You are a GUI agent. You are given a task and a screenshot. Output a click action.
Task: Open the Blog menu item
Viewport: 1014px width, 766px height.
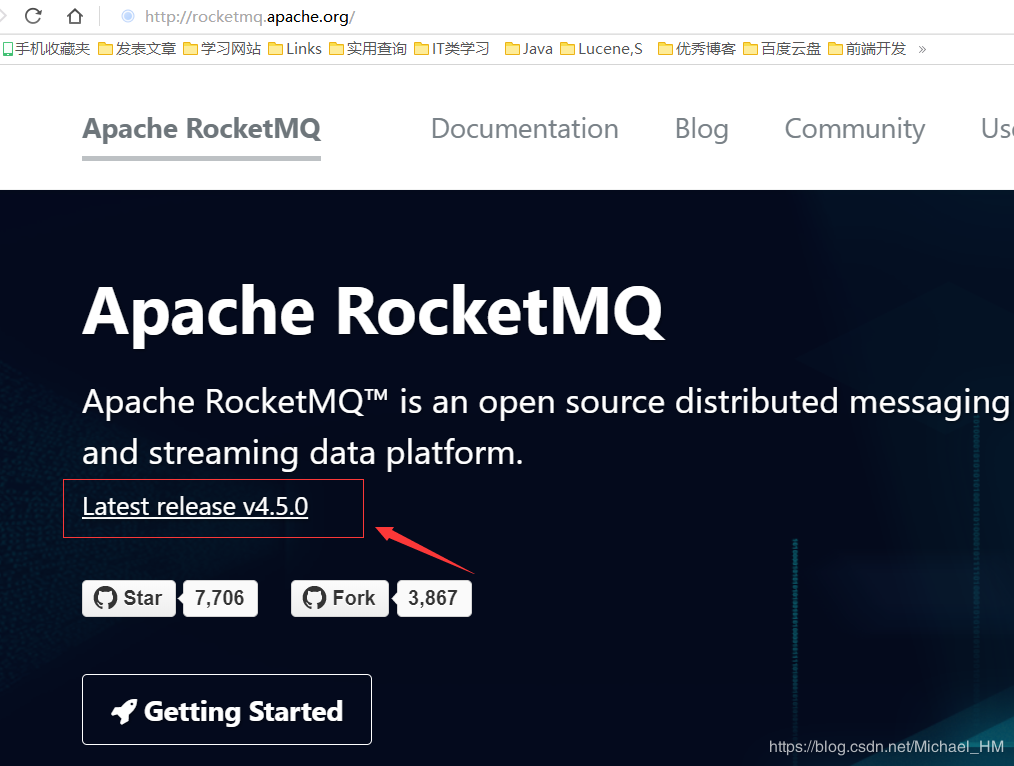702,129
